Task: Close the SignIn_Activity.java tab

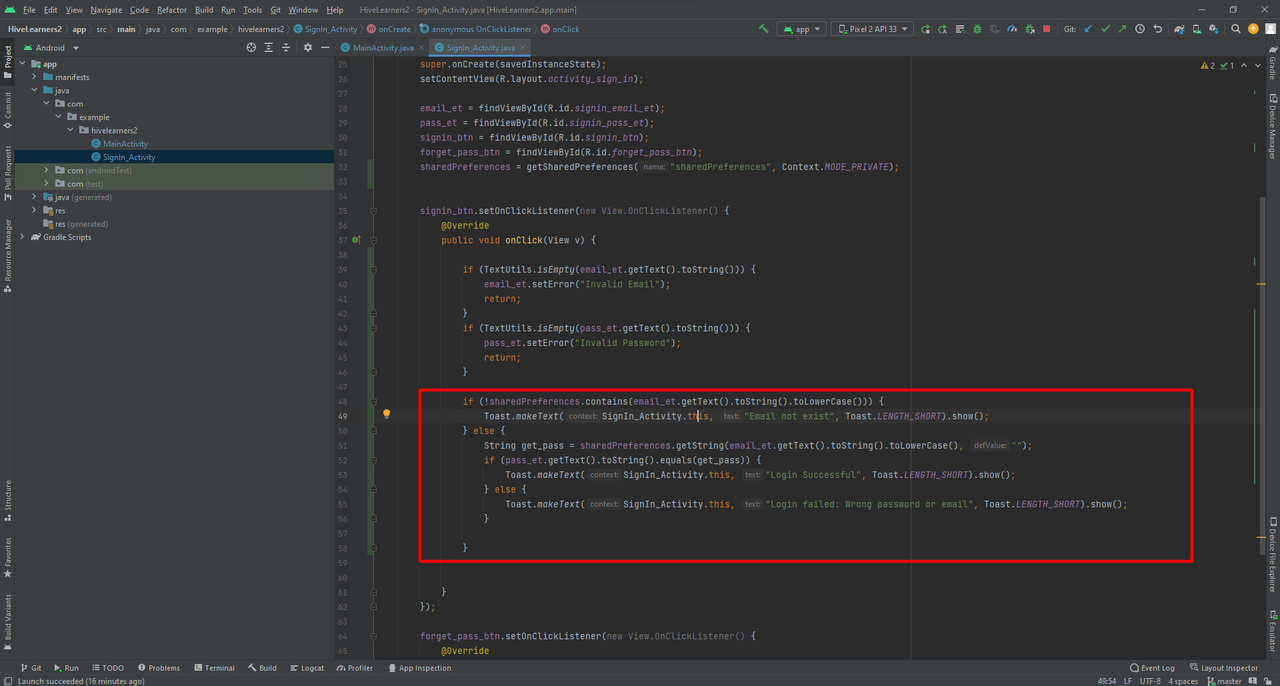Action: (x=523, y=47)
